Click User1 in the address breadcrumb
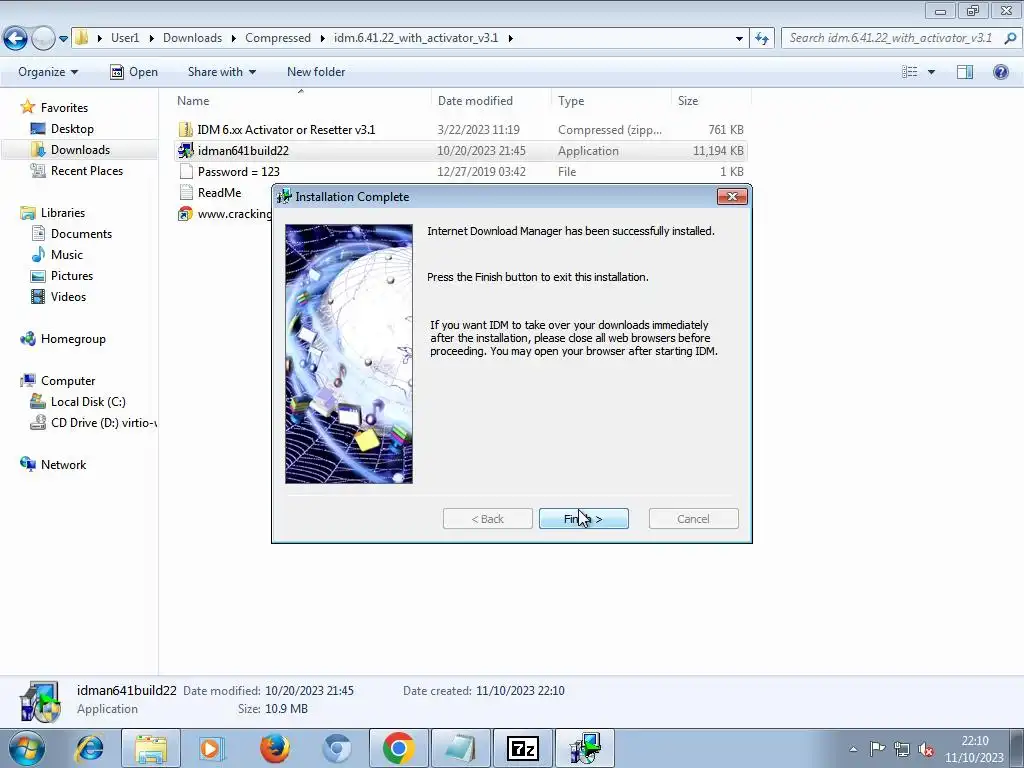1024x768 pixels. (x=125, y=38)
